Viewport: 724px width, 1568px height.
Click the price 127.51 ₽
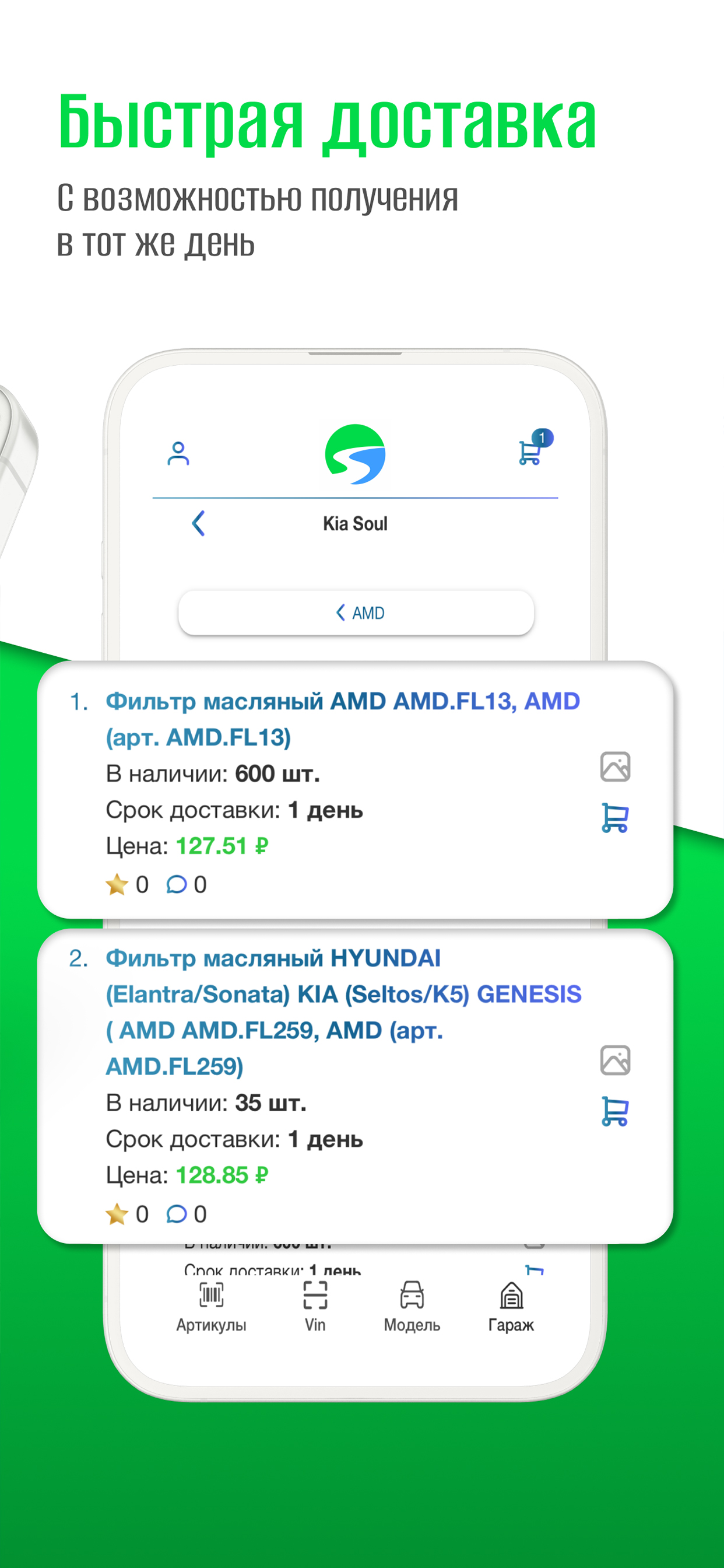pyautogui.click(x=222, y=846)
